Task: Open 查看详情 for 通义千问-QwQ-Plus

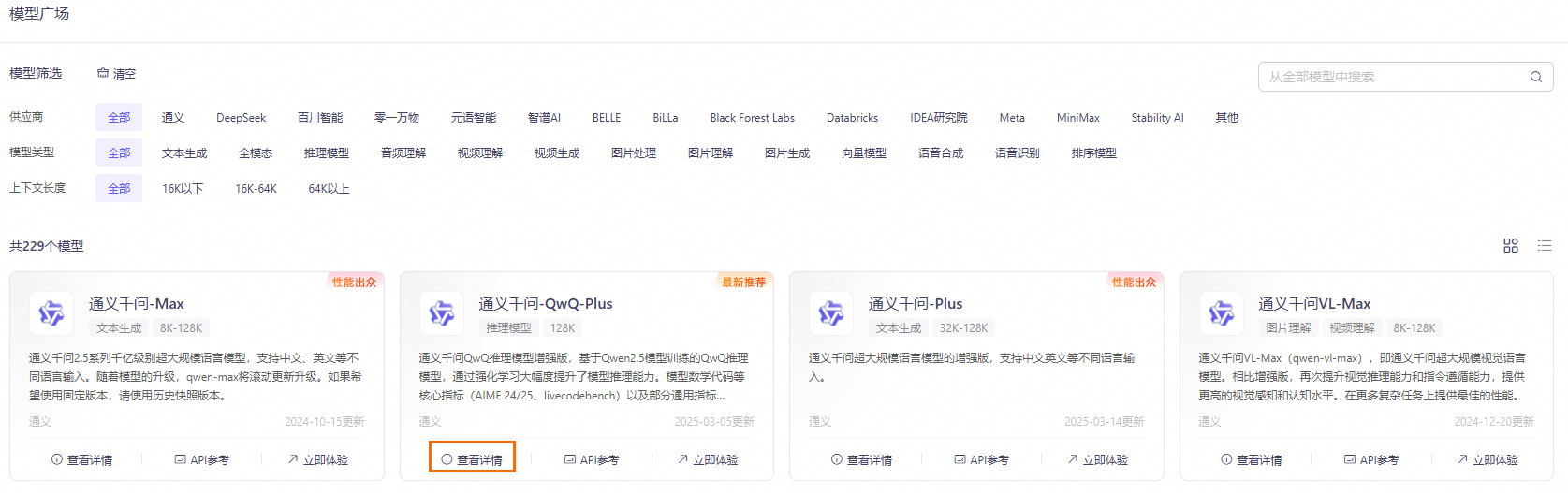Action: [472, 460]
